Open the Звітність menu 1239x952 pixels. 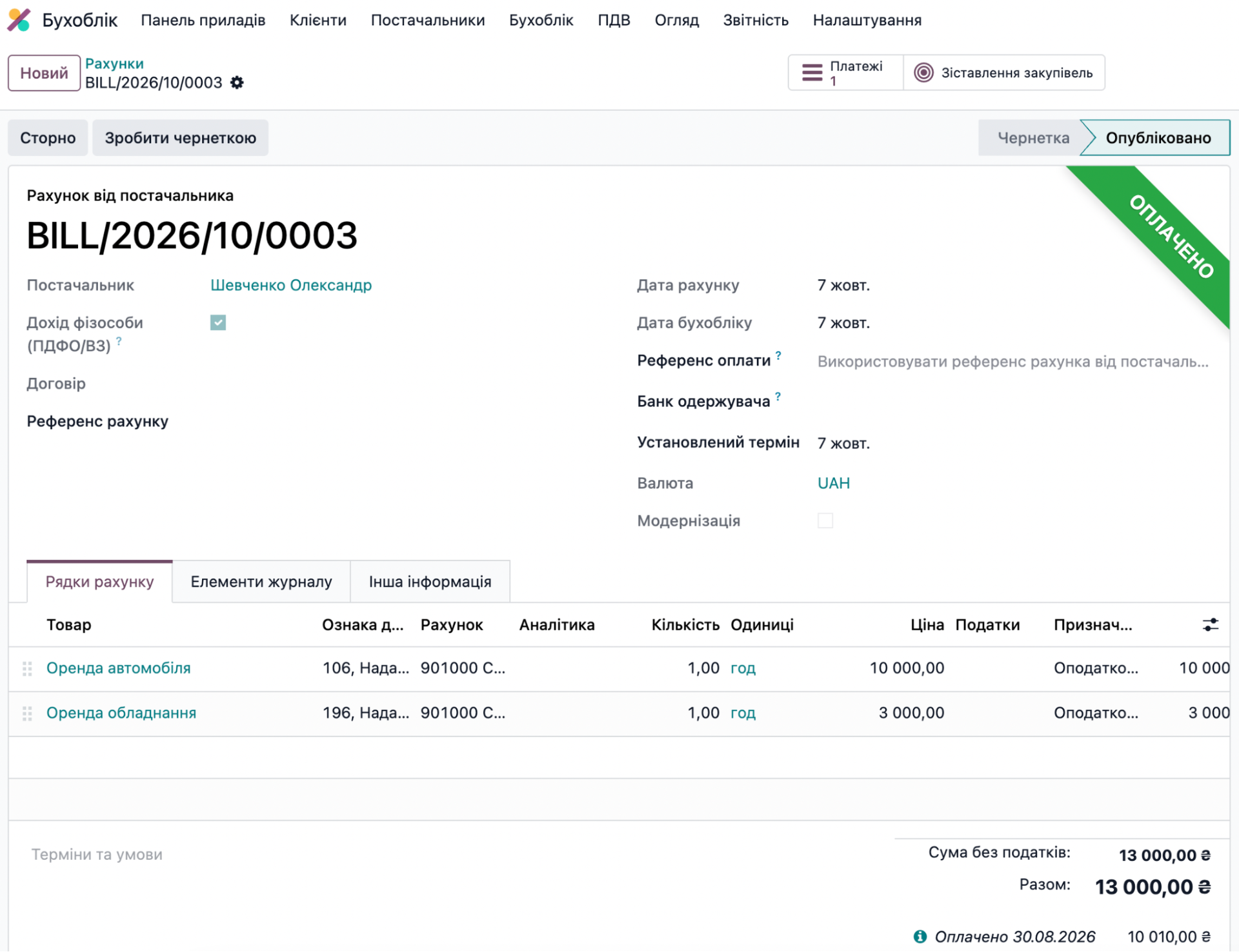pos(756,20)
